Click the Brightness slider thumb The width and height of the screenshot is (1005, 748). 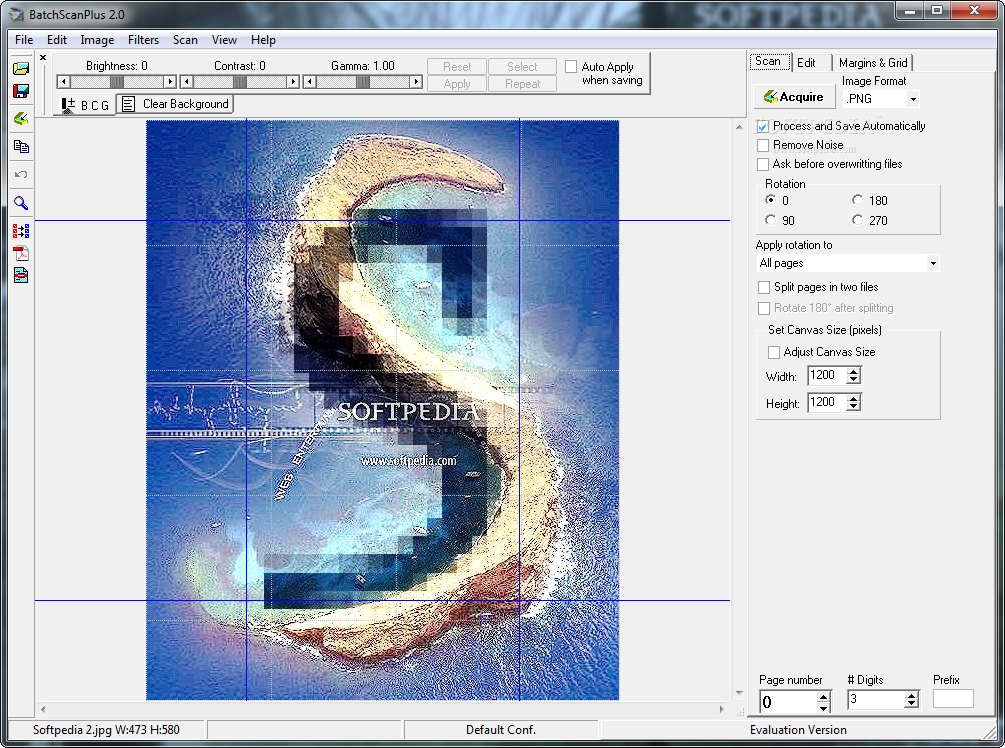pos(117,82)
